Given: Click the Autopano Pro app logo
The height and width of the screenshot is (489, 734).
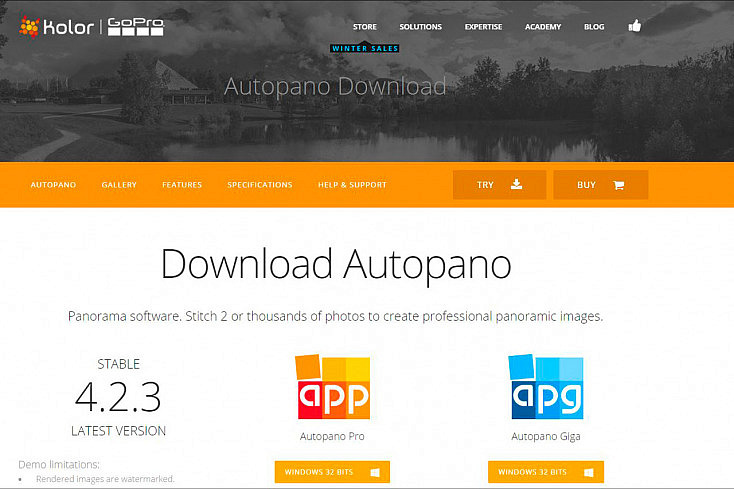Looking at the screenshot, I should (x=333, y=387).
